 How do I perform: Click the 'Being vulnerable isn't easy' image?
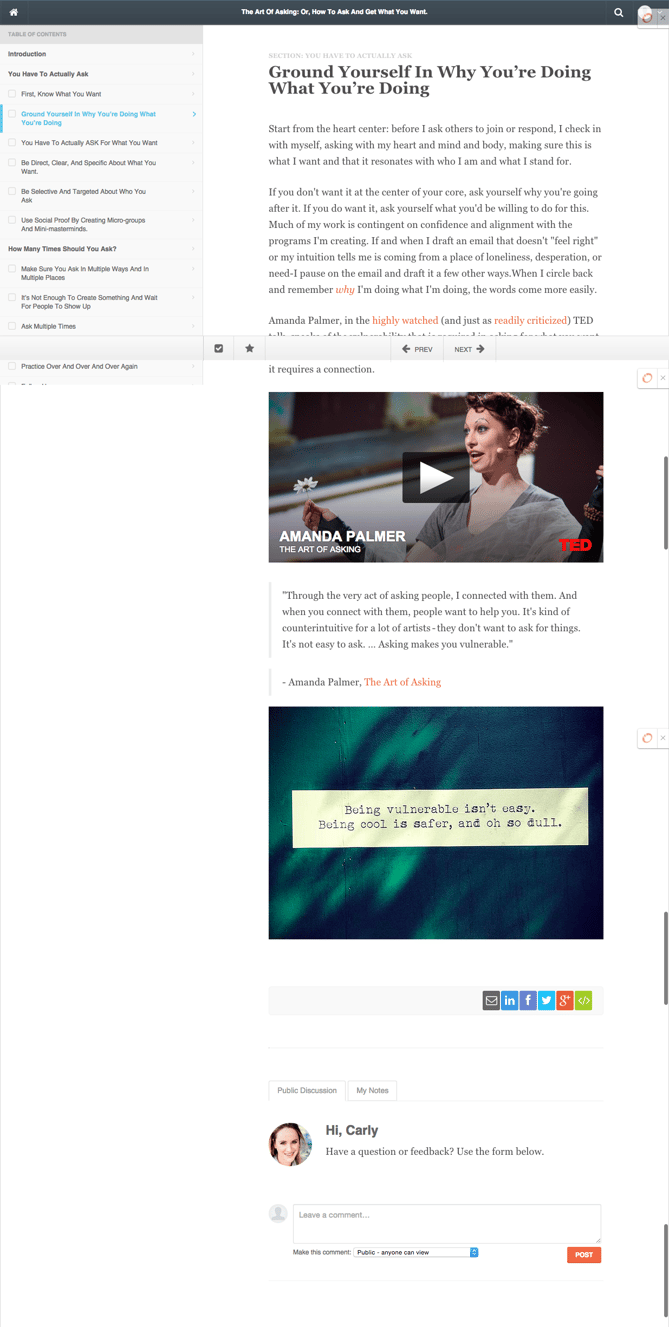(x=436, y=823)
